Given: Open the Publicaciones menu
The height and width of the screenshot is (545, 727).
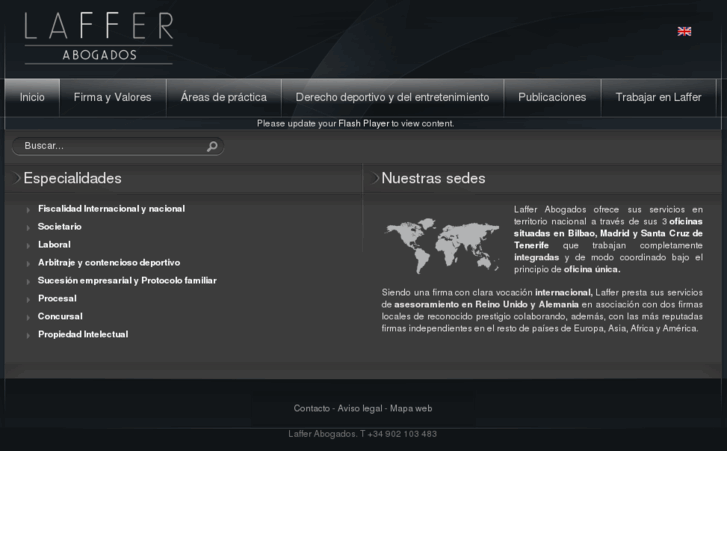Looking at the screenshot, I should (552, 97).
